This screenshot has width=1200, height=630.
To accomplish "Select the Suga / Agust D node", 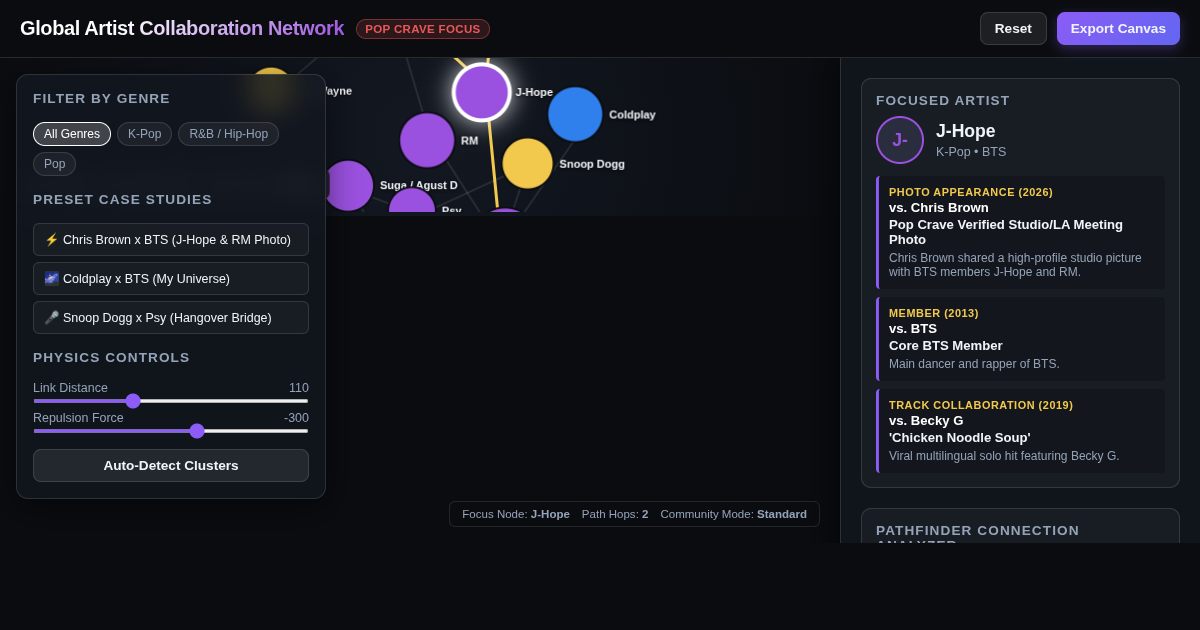I will 348,185.
